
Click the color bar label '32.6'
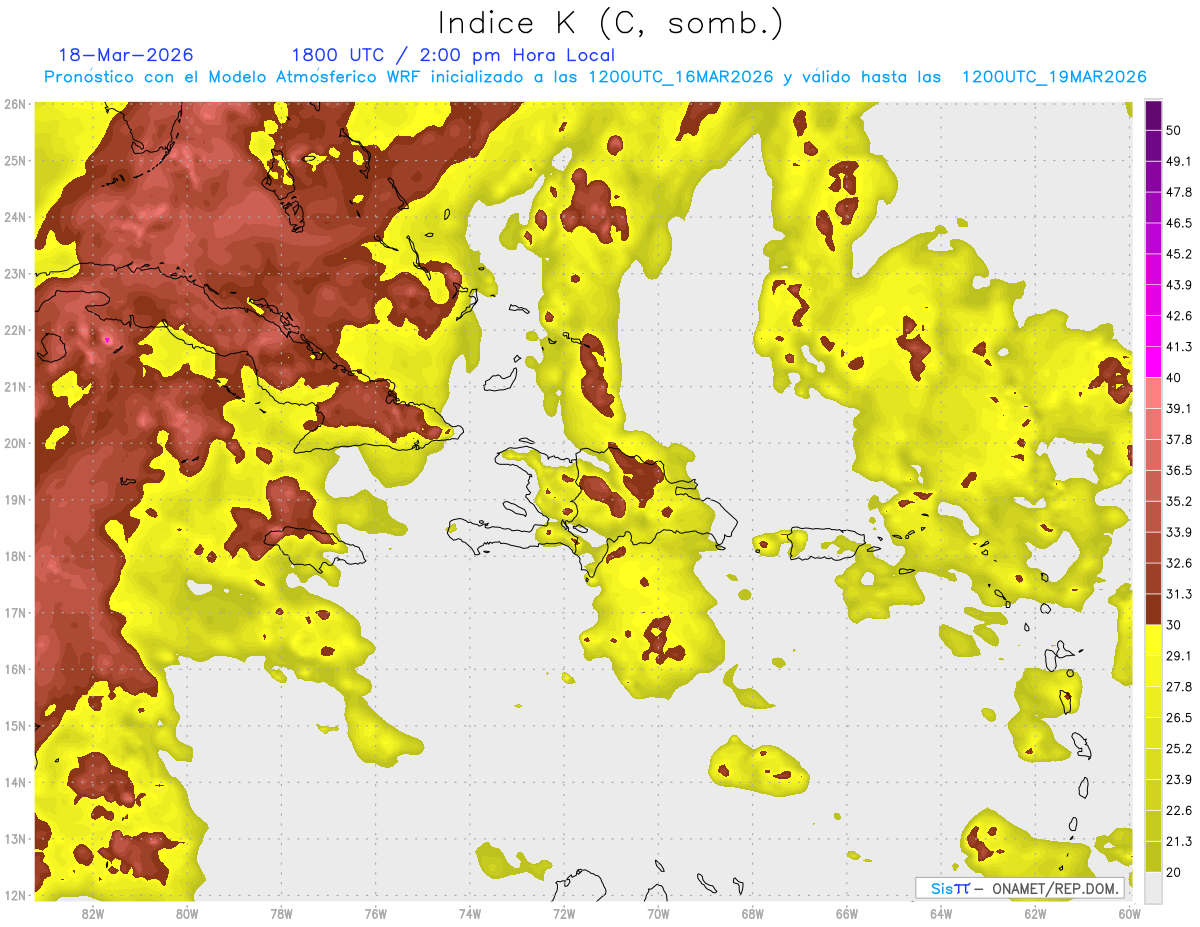click(x=1179, y=563)
